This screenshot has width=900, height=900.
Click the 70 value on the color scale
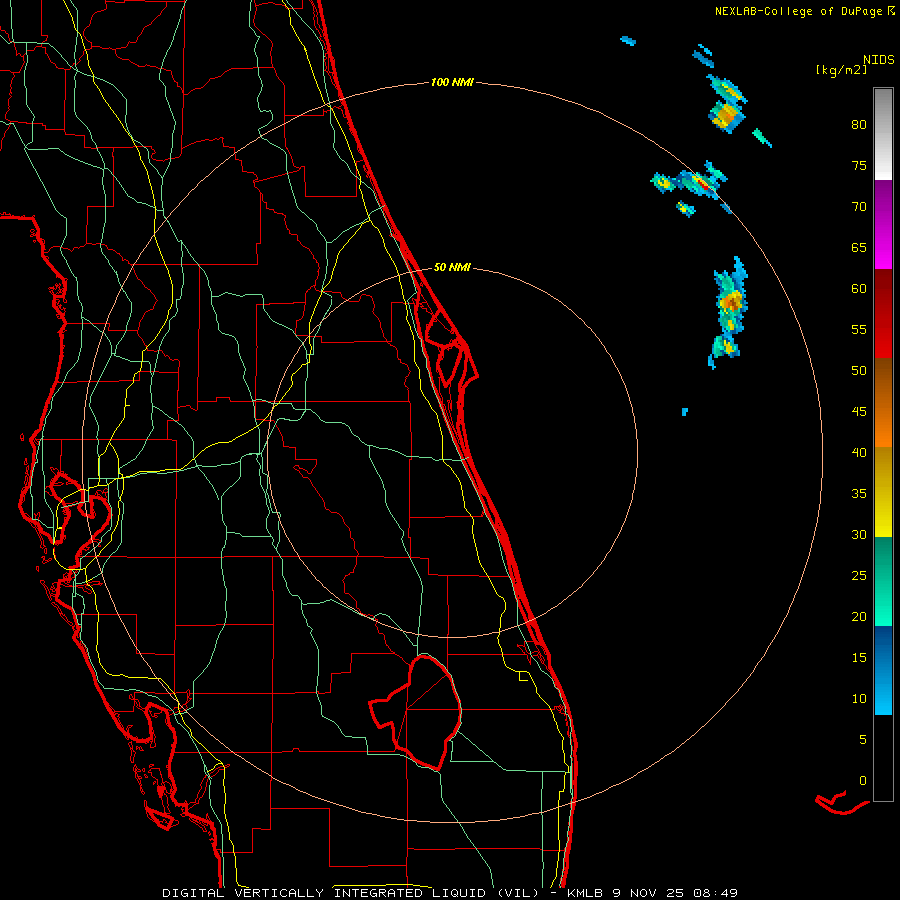(859, 207)
